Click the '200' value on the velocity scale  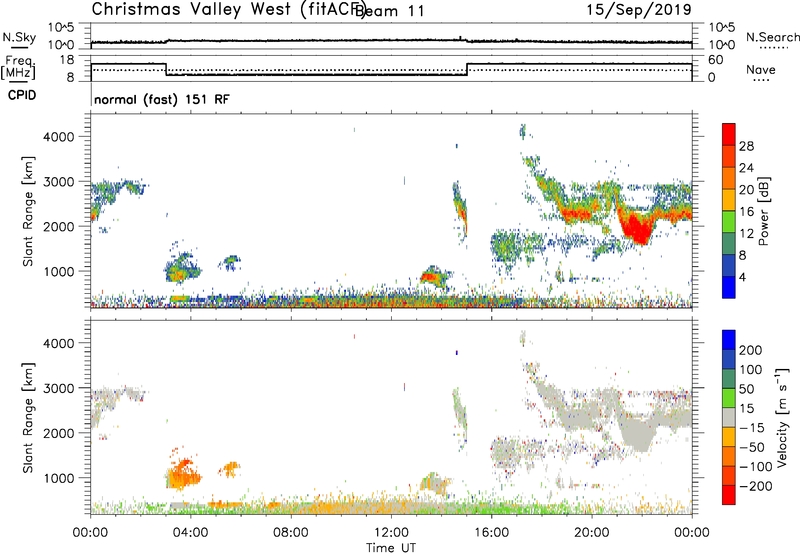click(751, 350)
